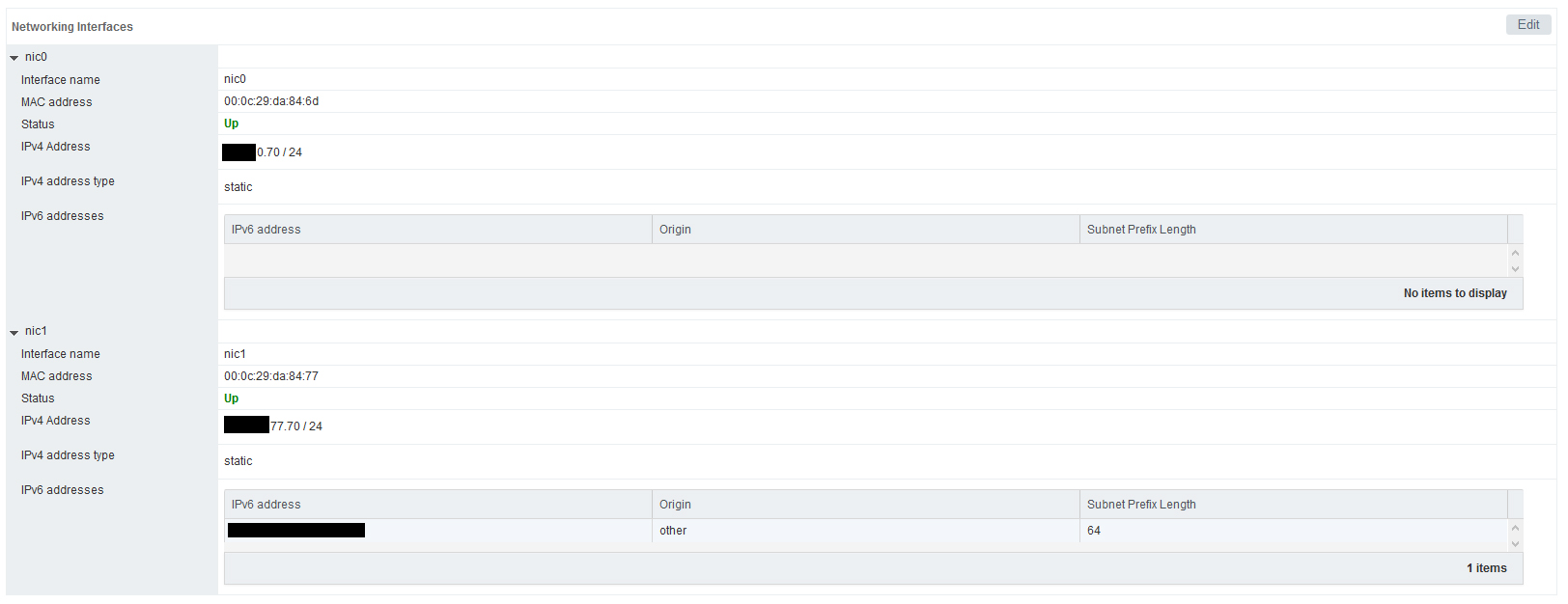Click the scrollbar up arrow in nic0 table
This screenshot has width=1568, height=604.
tap(1514, 251)
